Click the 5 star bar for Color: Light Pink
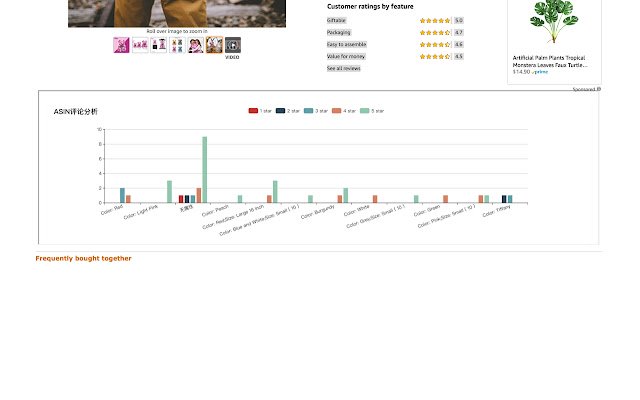This screenshot has height=400, width=640. (x=169, y=192)
